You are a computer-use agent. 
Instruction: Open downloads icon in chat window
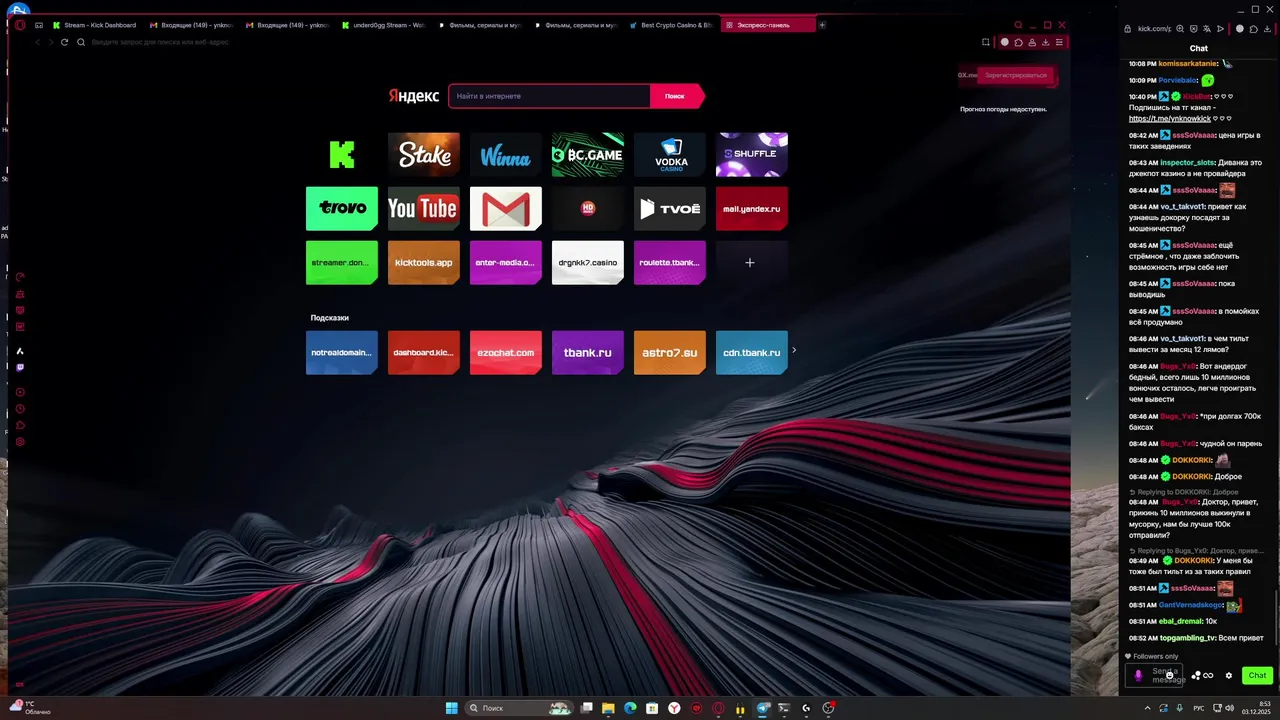point(1266,29)
